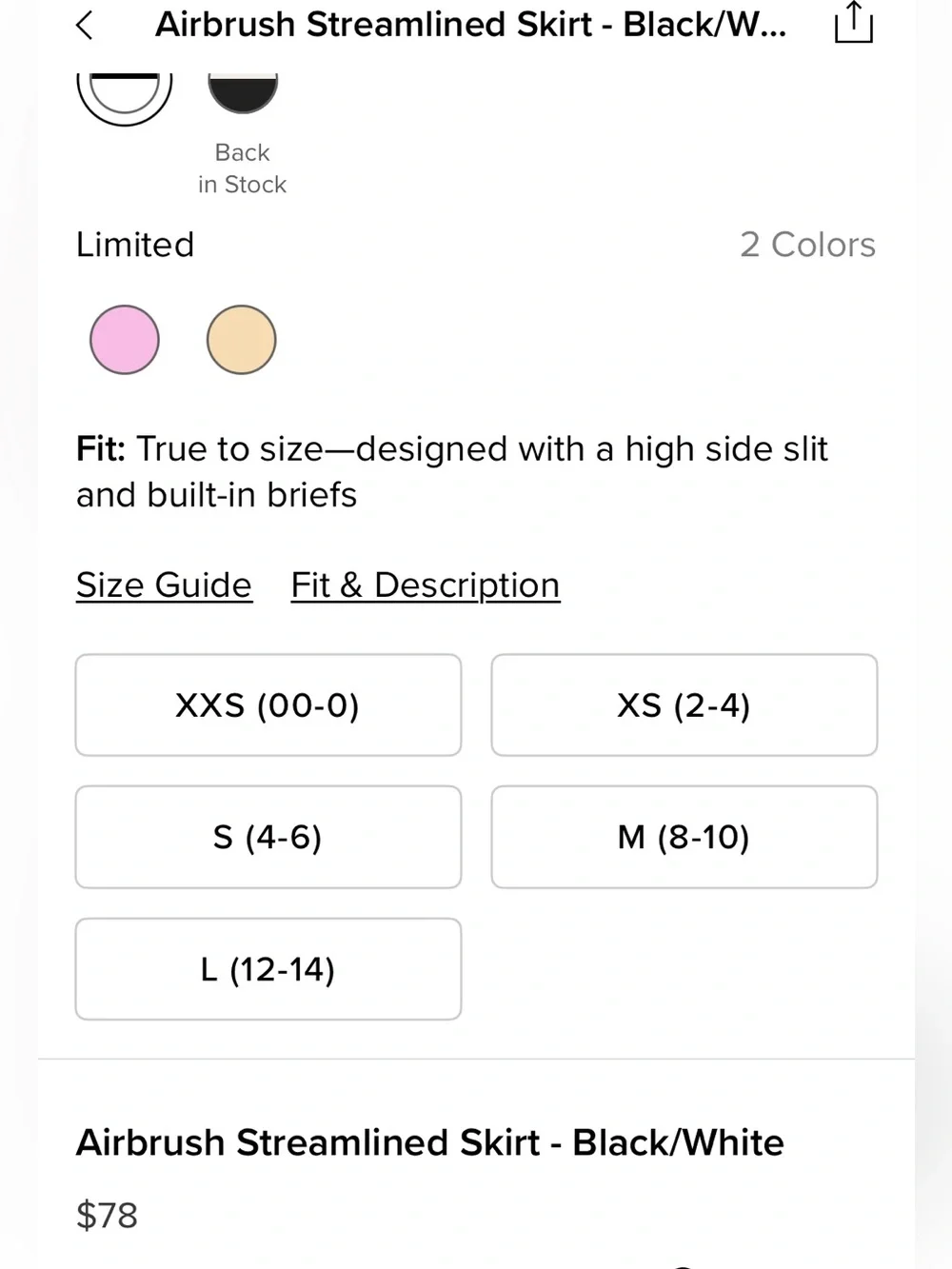Tap the Limited section heading

(x=135, y=245)
